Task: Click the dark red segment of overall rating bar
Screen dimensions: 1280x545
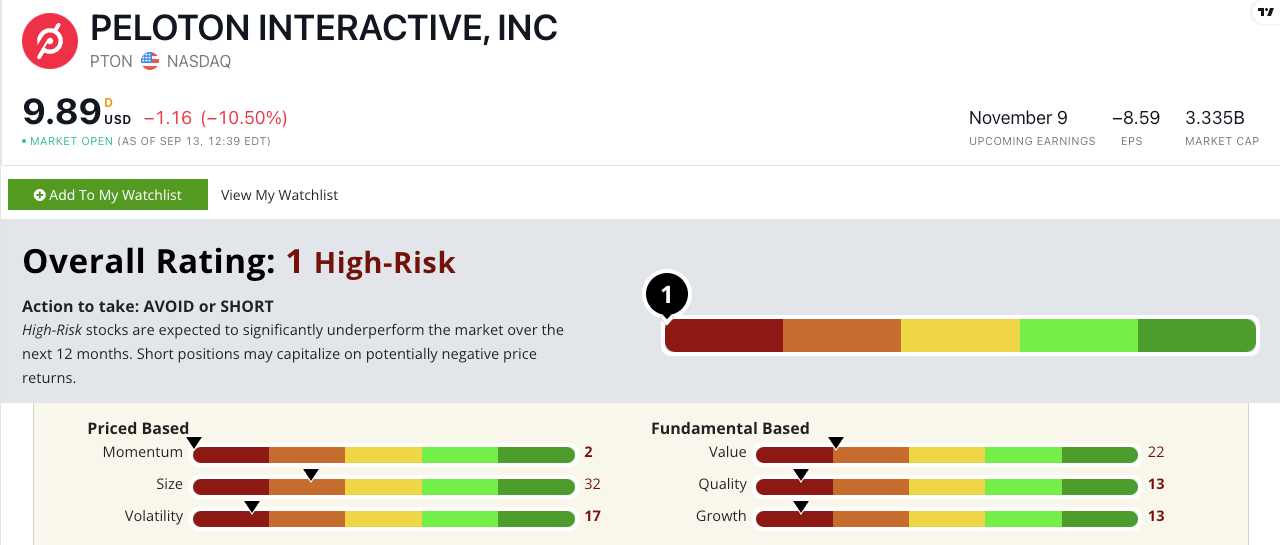Action: pyautogui.click(x=724, y=335)
